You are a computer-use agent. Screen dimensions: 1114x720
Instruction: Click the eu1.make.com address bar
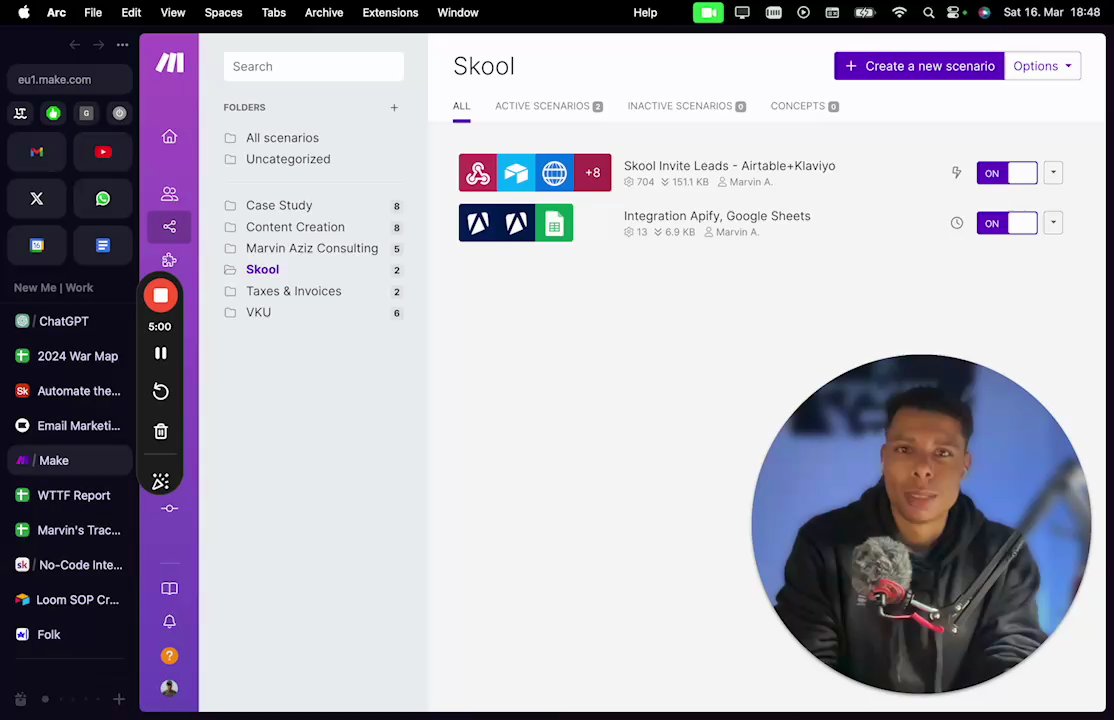70,80
